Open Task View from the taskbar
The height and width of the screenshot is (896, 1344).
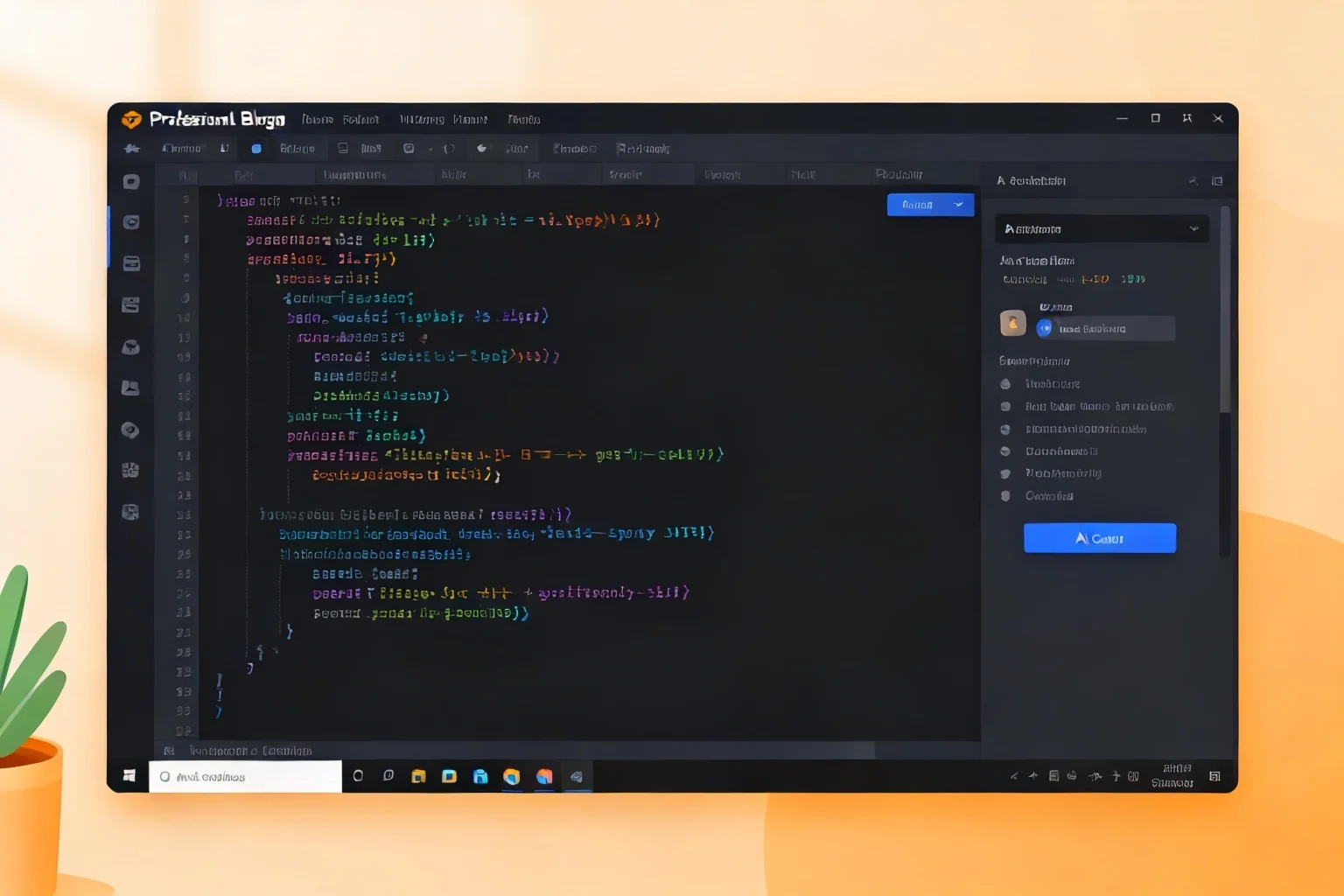[x=388, y=776]
